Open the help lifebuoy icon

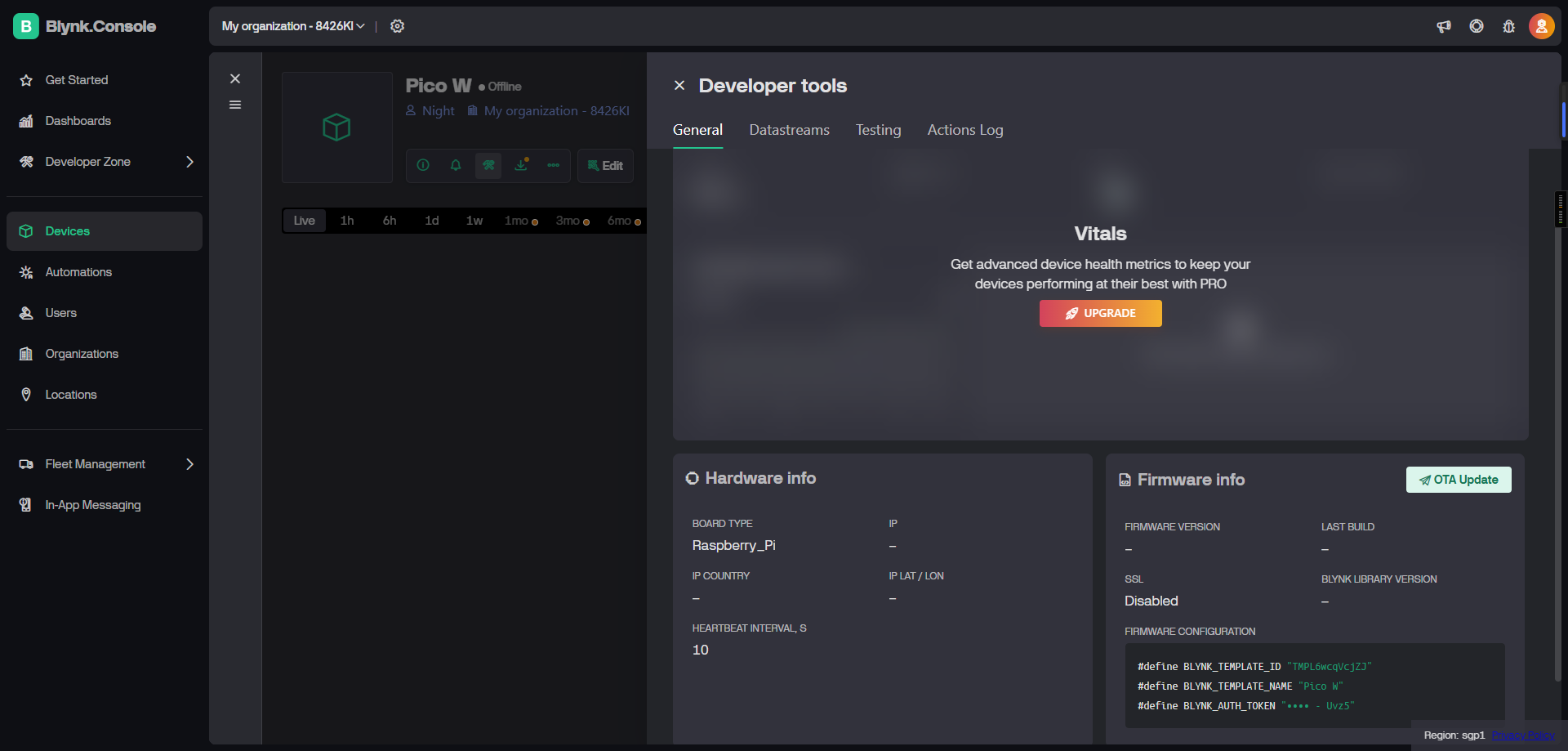click(x=1477, y=26)
